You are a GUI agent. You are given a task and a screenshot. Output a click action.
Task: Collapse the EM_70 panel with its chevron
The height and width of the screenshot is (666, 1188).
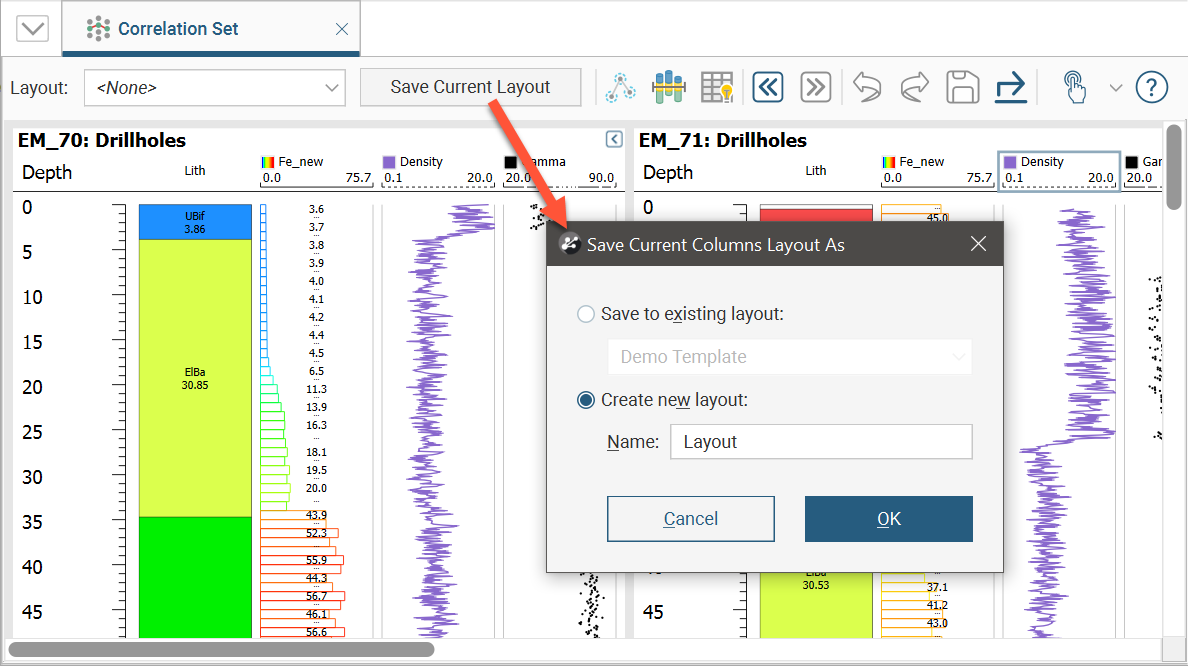pyautogui.click(x=613, y=140)
